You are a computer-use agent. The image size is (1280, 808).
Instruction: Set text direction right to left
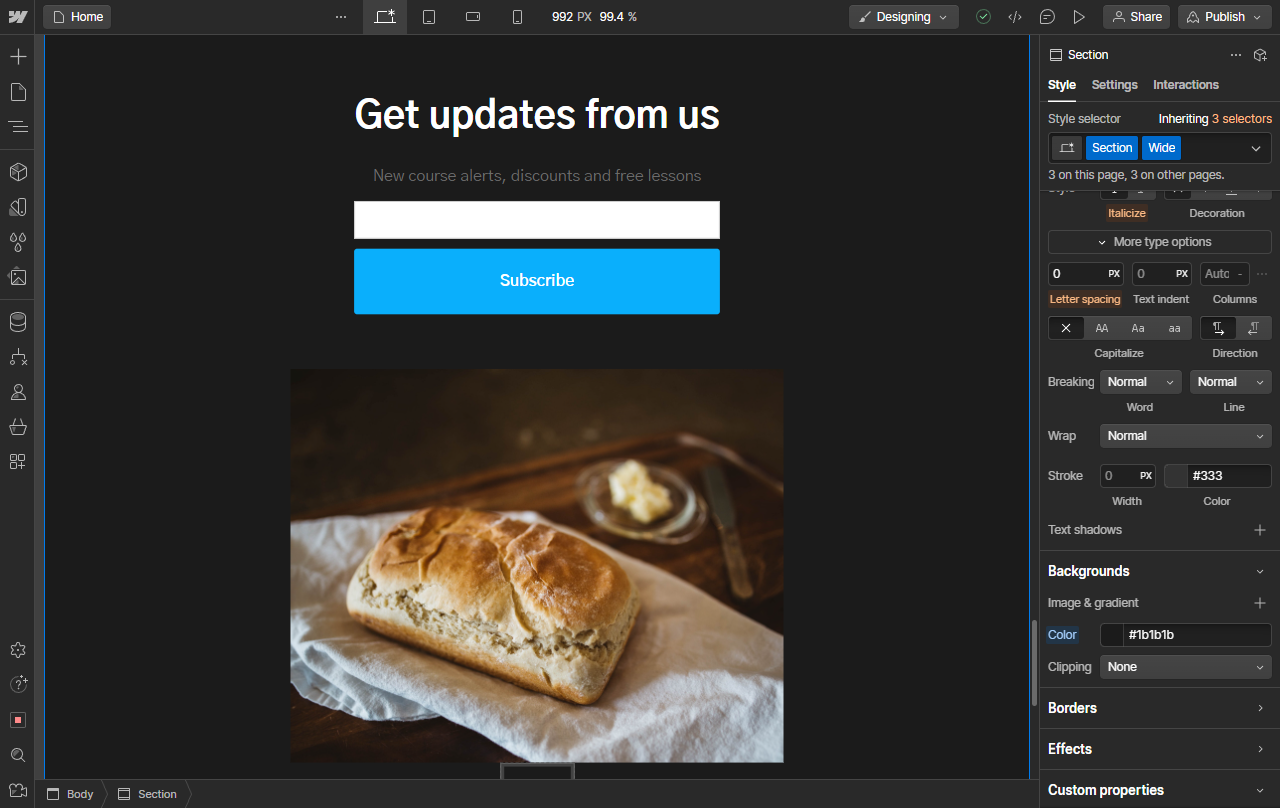point(1254,328)
